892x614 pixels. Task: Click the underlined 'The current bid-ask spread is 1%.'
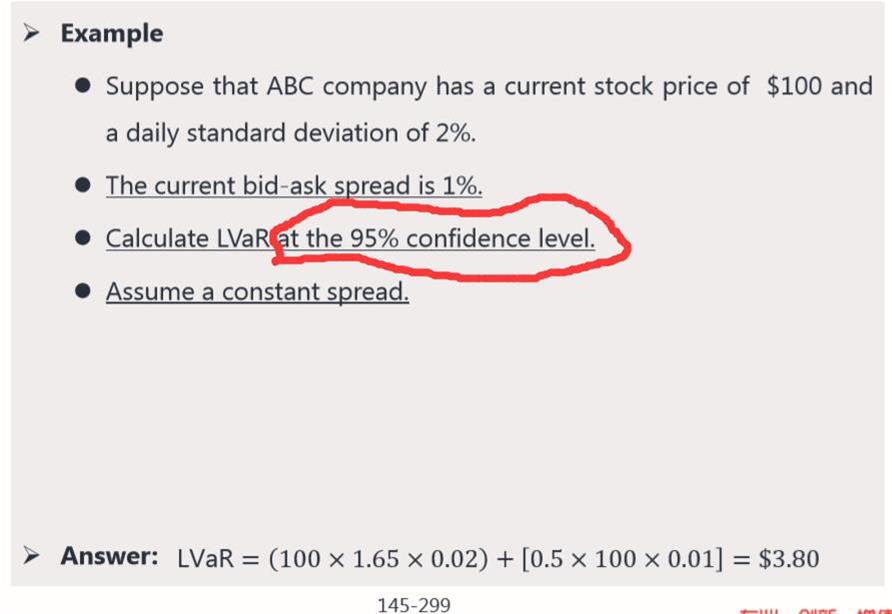click(294, 186)
